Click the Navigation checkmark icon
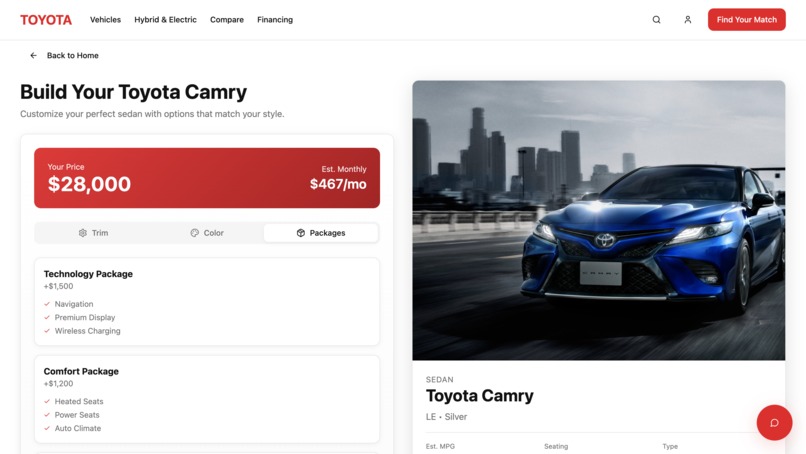This screenshot has height=454, width=806. (47, 304)
